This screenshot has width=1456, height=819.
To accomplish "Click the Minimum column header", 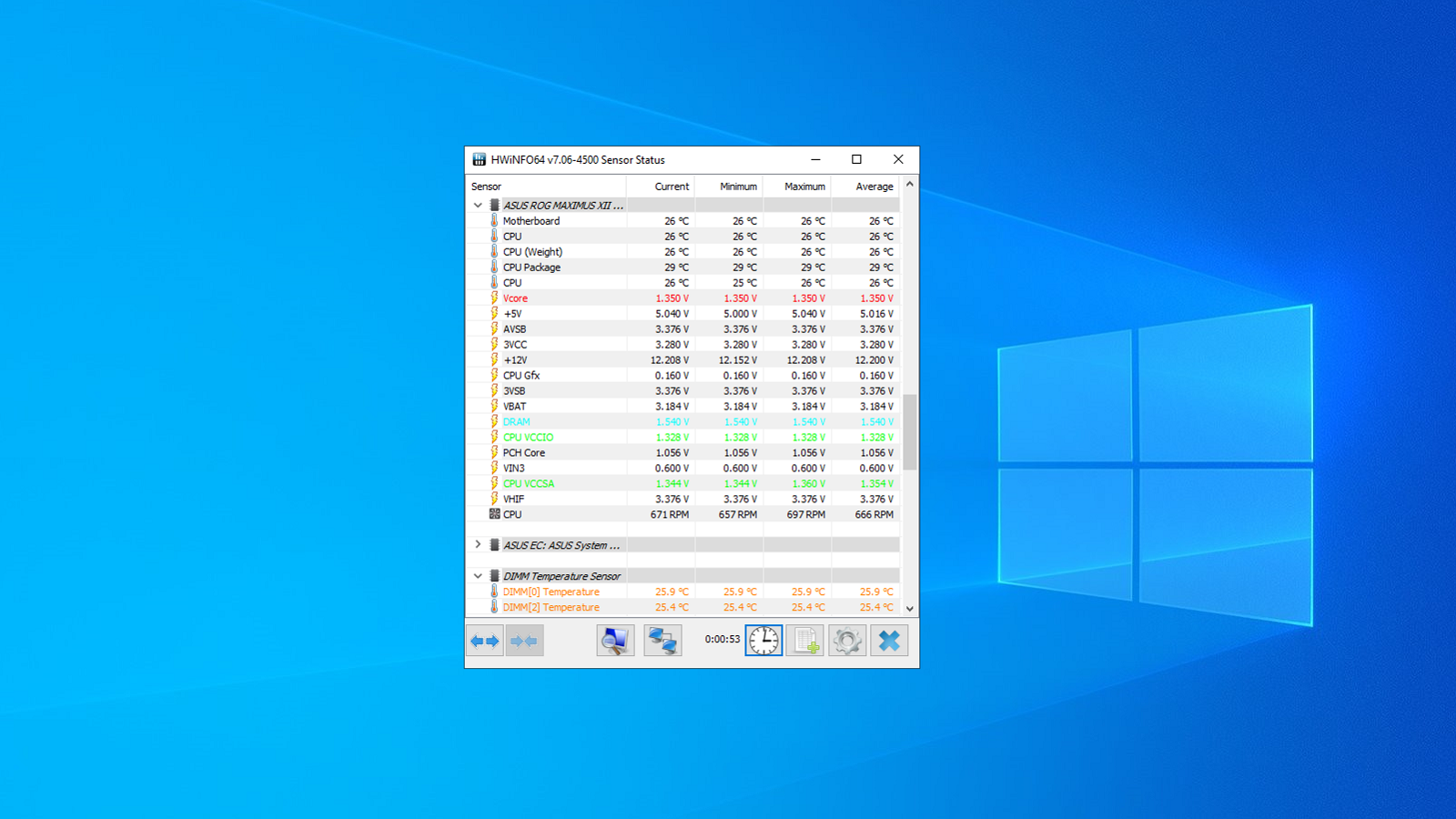I will click(729, 187).
